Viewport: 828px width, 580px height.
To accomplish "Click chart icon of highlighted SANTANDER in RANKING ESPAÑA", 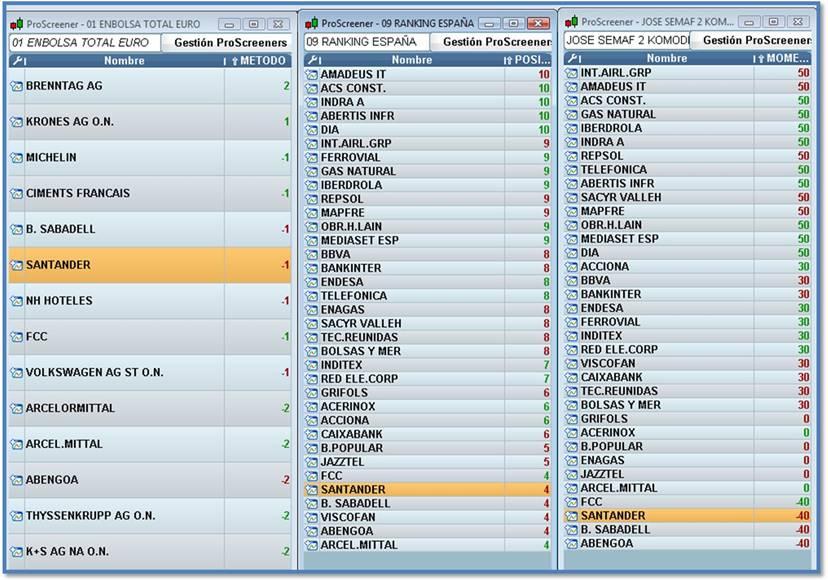I will tap(312, 490).
